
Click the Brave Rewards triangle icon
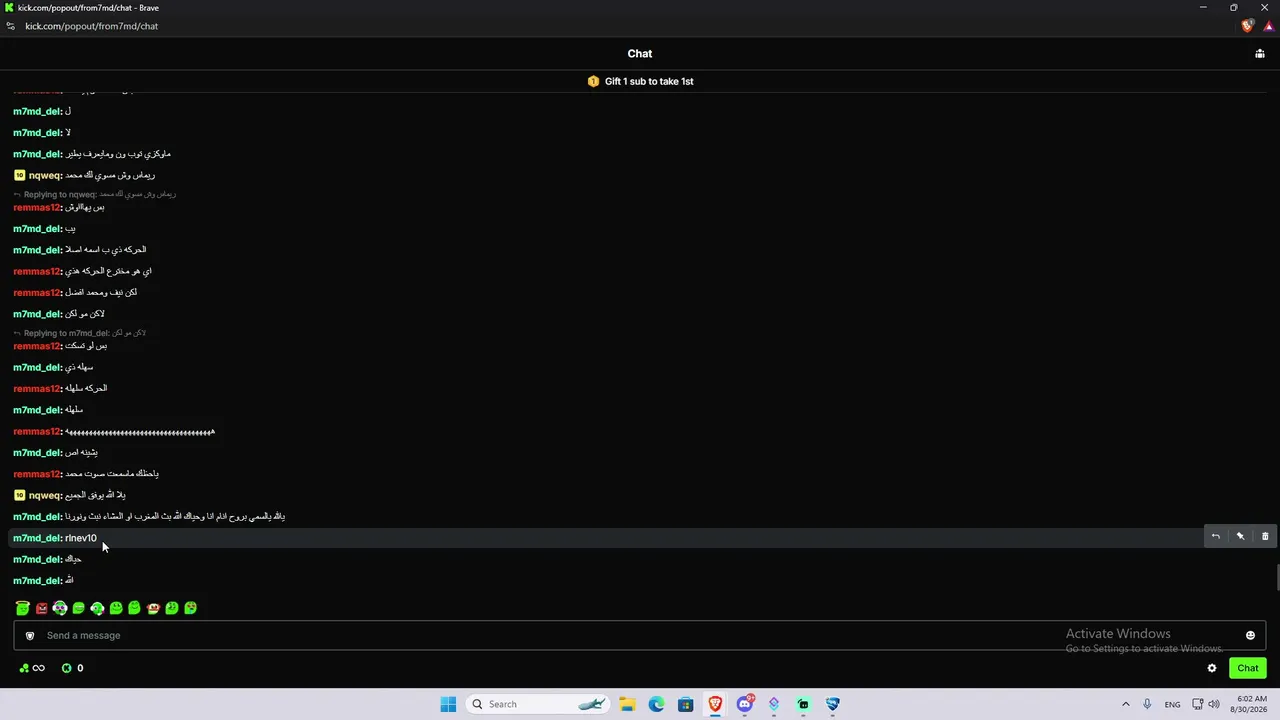coord(1268,26)
